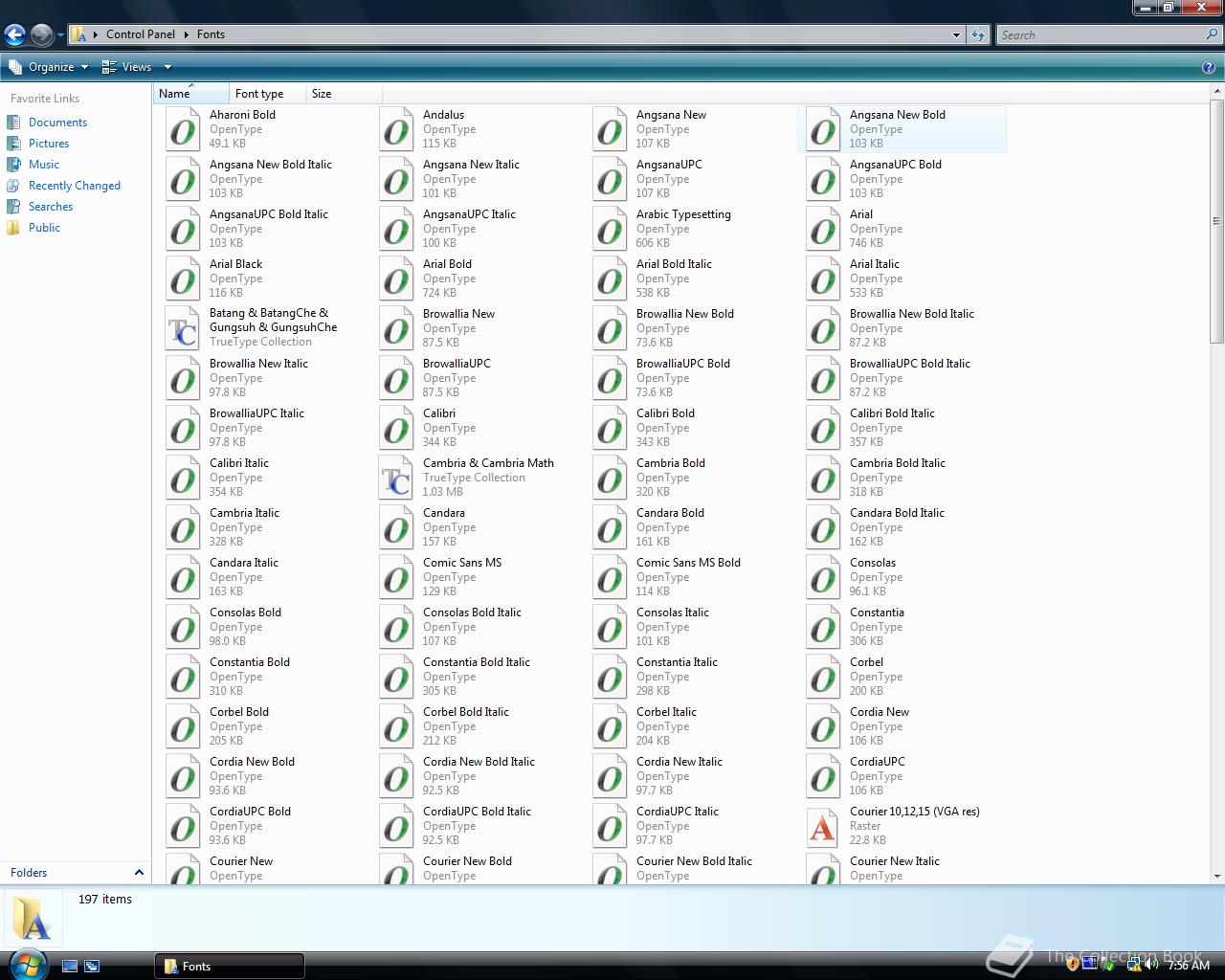The height and width of the screenshot is (980, 1225).
Task: Go back with the Back arrow button
Action: [14, 35]
